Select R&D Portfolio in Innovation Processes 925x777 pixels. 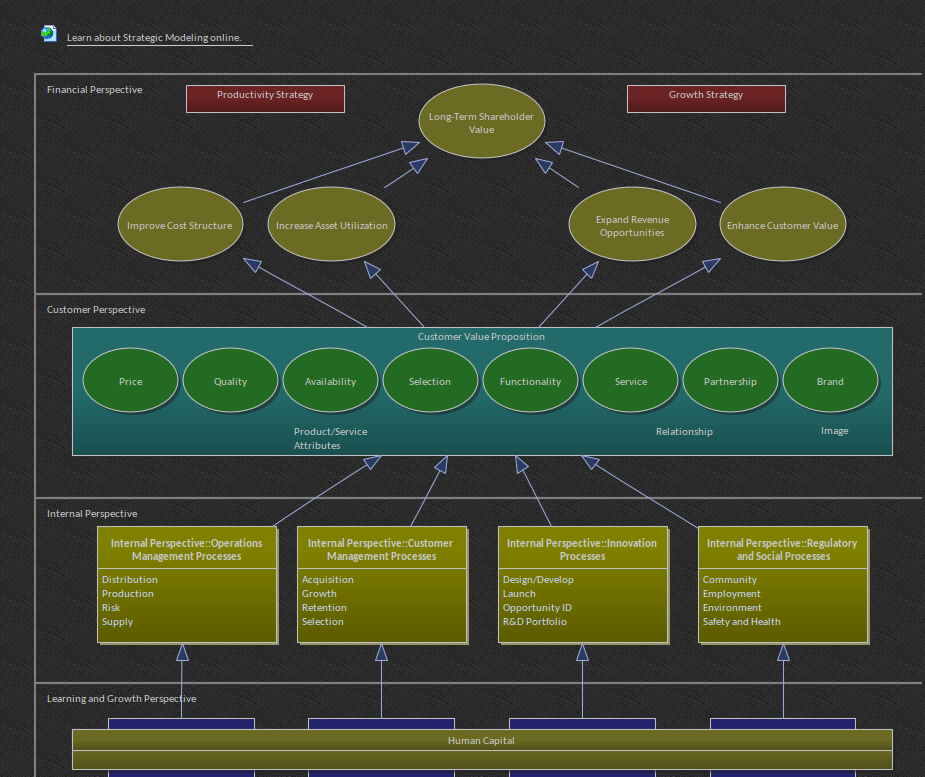(x=534, y=622)
